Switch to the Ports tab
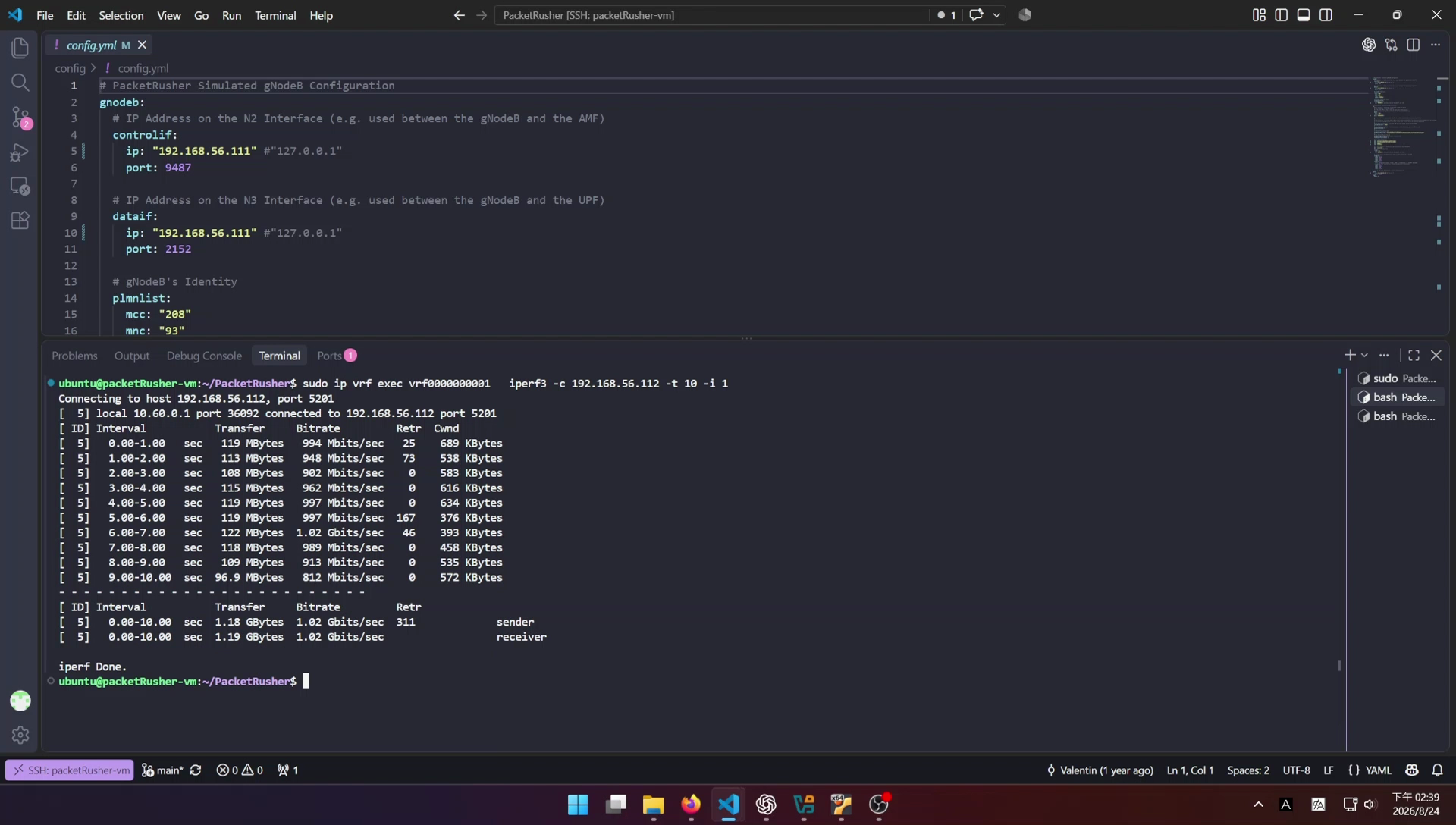The width and height of the screenshot is (1456, 825). pyautogui.click(x=337, y=356)
